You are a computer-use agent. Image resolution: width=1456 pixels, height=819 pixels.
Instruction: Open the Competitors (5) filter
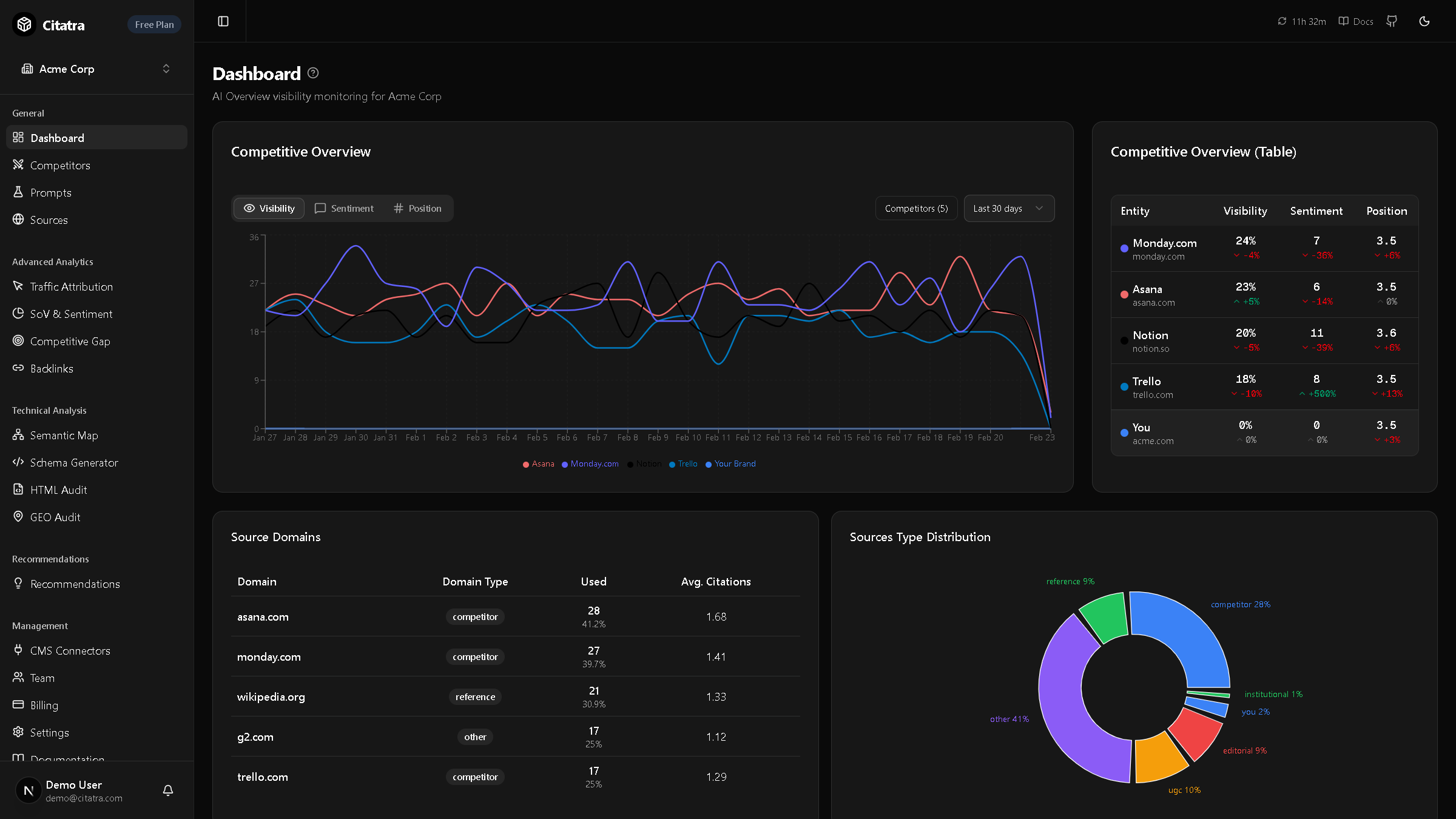[916, 208]
